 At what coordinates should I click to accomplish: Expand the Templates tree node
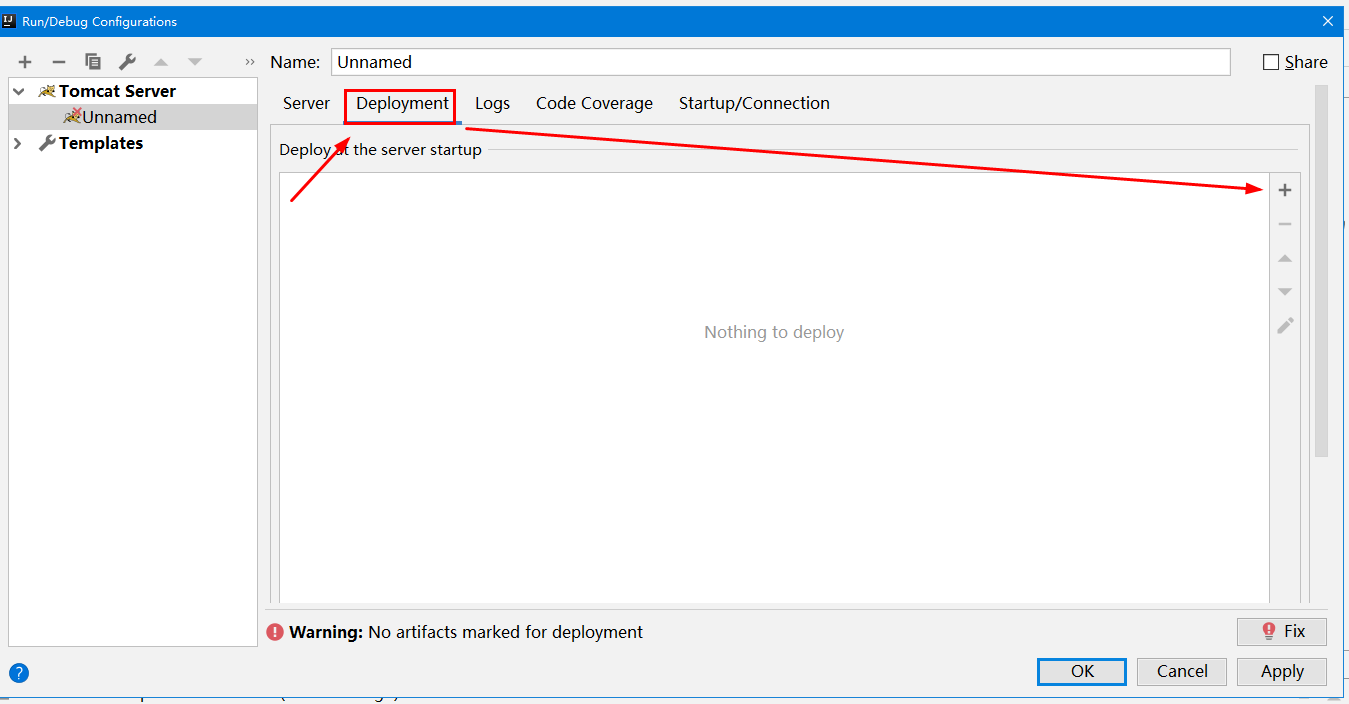coord(18,143)
